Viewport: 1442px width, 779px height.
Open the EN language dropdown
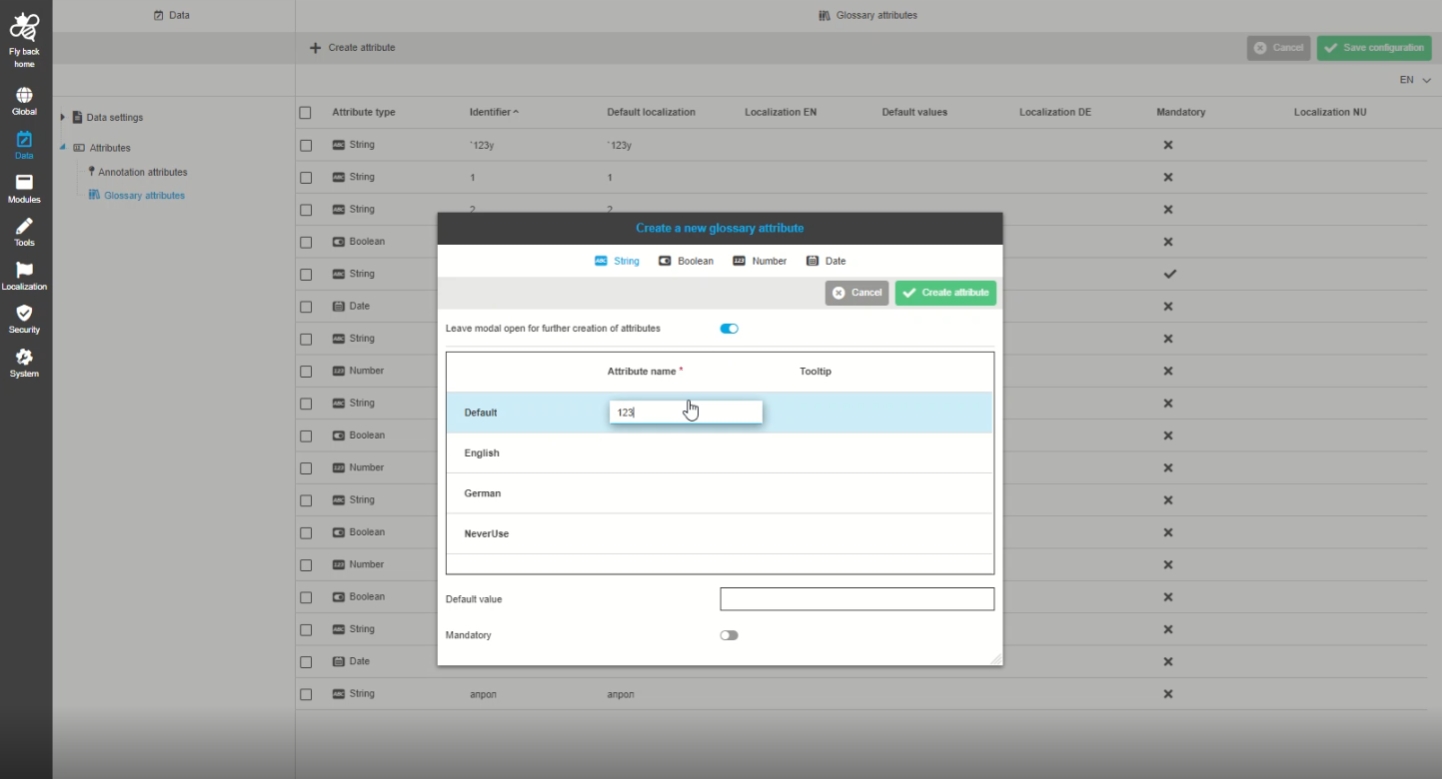pyautogui.click(x=1414, y=80)
